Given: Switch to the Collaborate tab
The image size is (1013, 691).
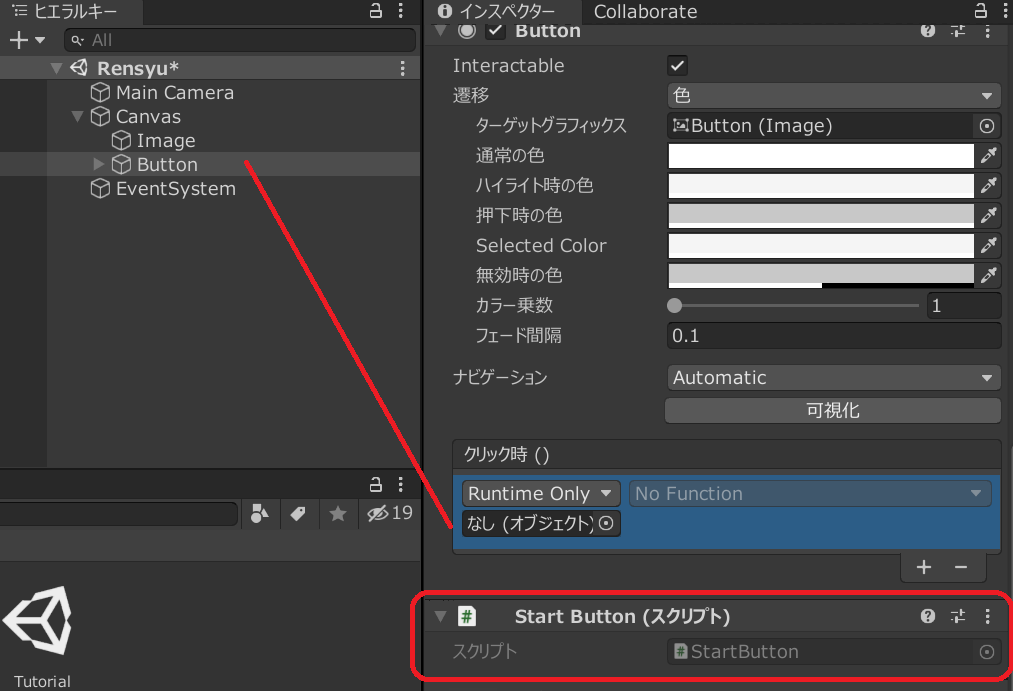Looking at the screenshot, I should point(645,12).
